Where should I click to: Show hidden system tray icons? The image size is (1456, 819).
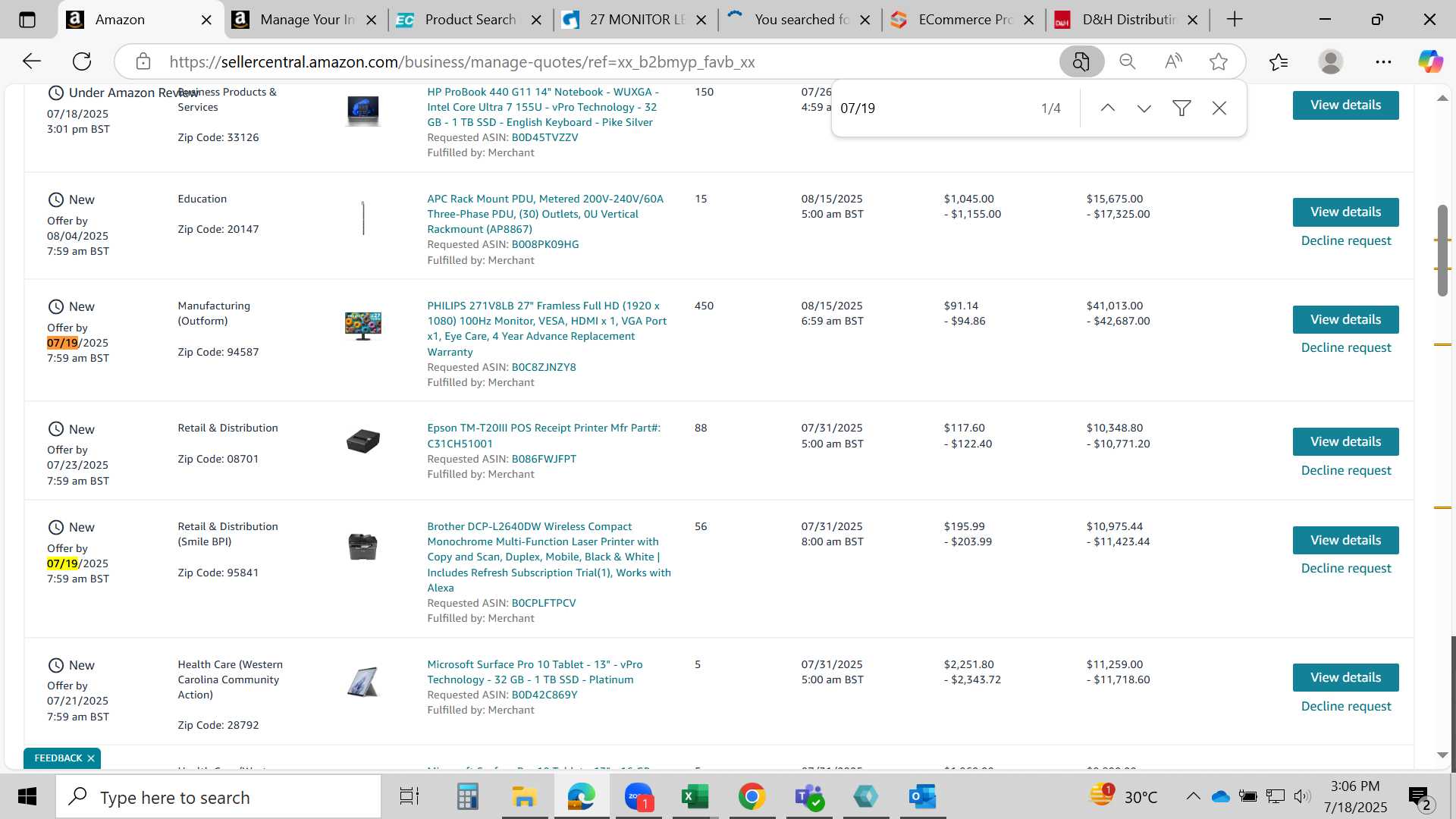(x=1193, y=796)
